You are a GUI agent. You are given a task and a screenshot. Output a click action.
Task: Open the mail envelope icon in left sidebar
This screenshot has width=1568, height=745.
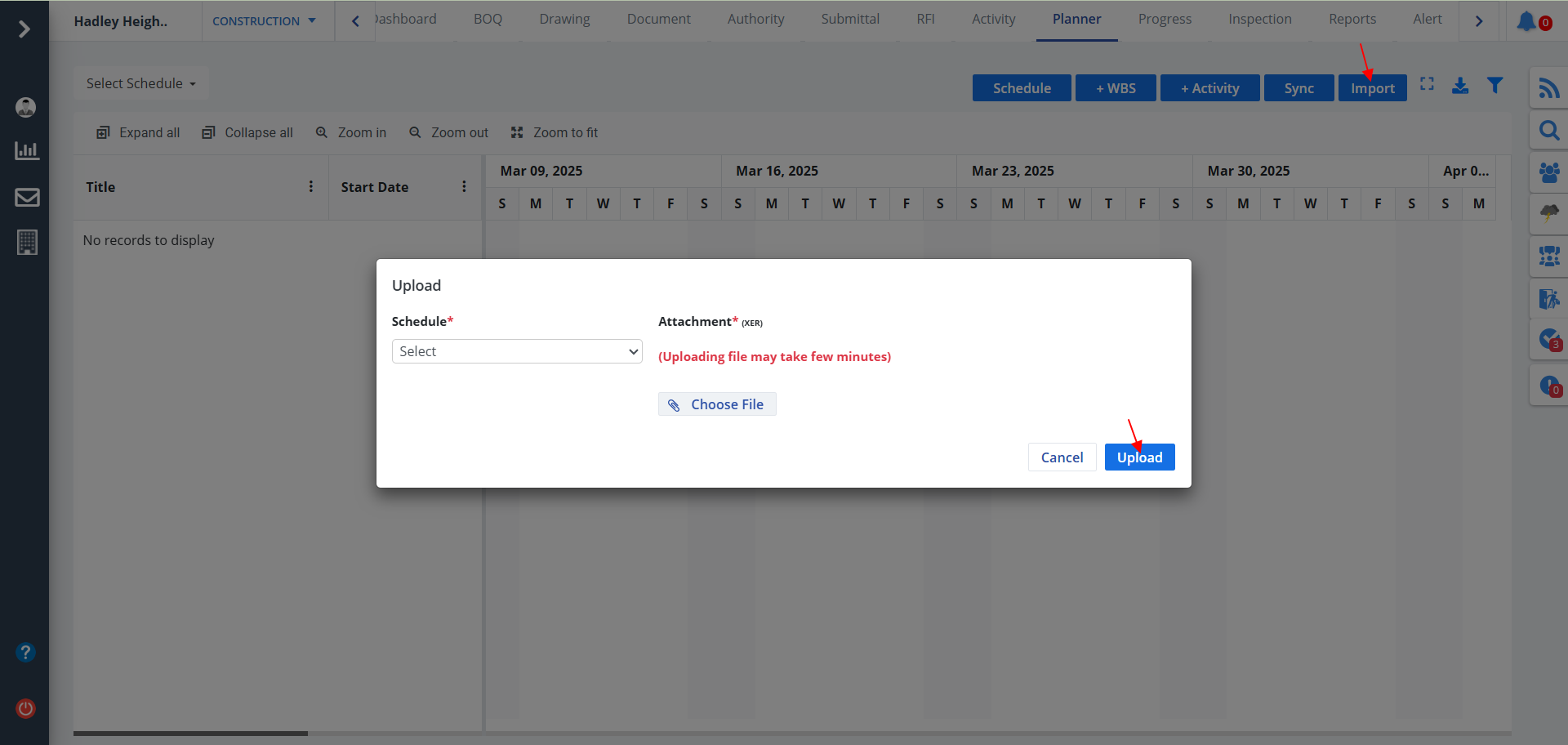27,197
